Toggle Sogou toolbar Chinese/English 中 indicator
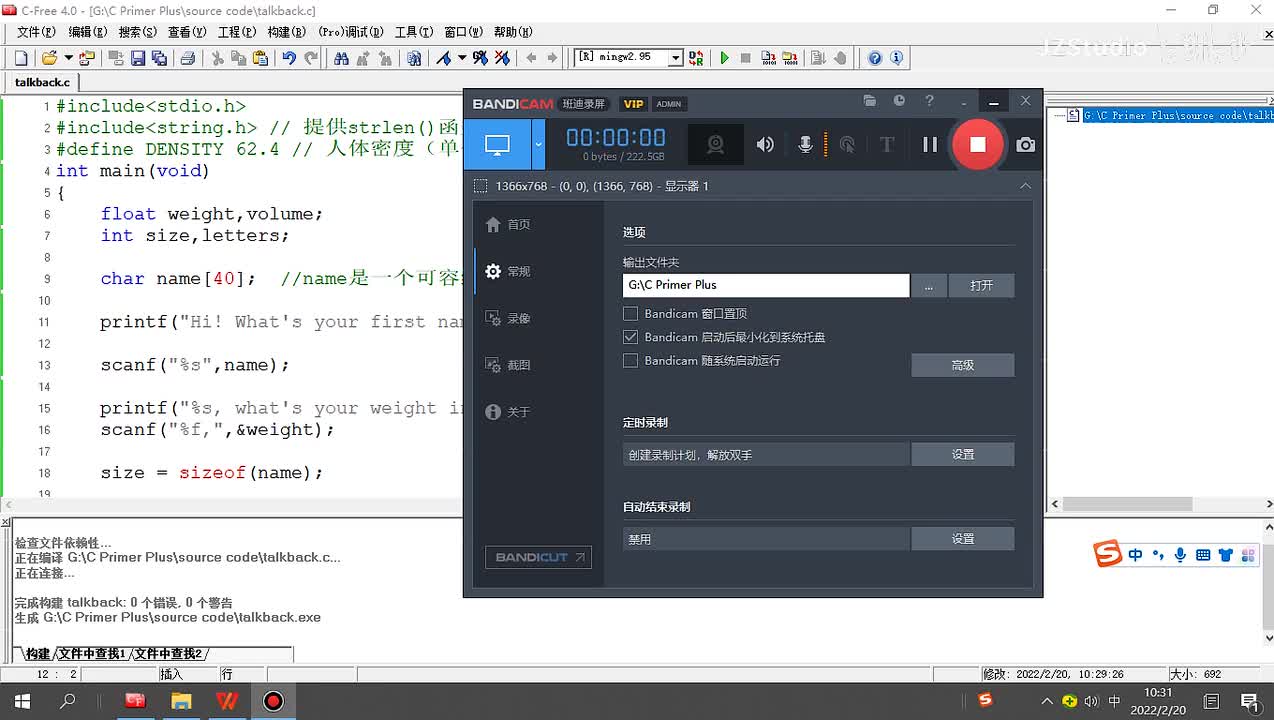Screen dimensions: 1274x720 [1135, 555]
